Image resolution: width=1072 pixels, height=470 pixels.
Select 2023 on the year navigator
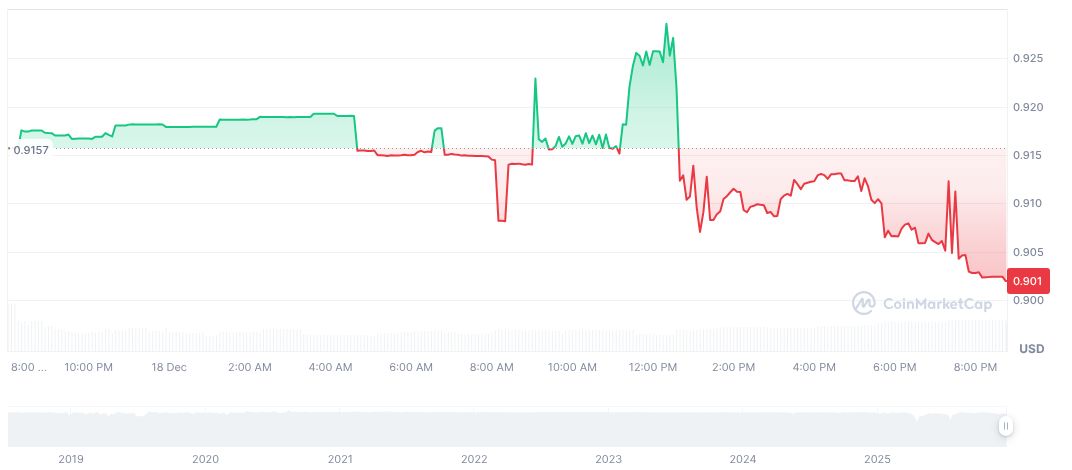pyautogui.click(x=609, y=459)
